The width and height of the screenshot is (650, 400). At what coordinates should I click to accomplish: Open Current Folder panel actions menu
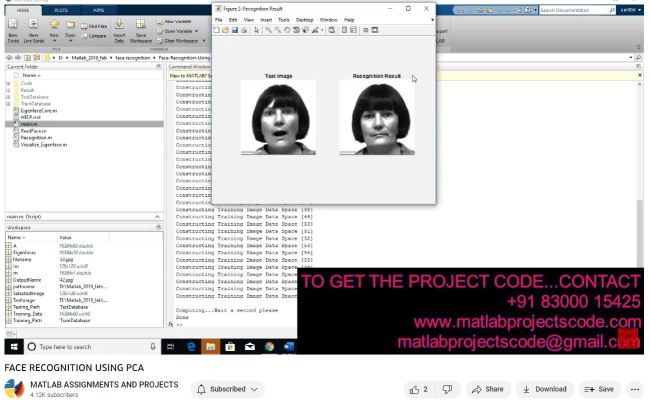[x=159, y=66]
